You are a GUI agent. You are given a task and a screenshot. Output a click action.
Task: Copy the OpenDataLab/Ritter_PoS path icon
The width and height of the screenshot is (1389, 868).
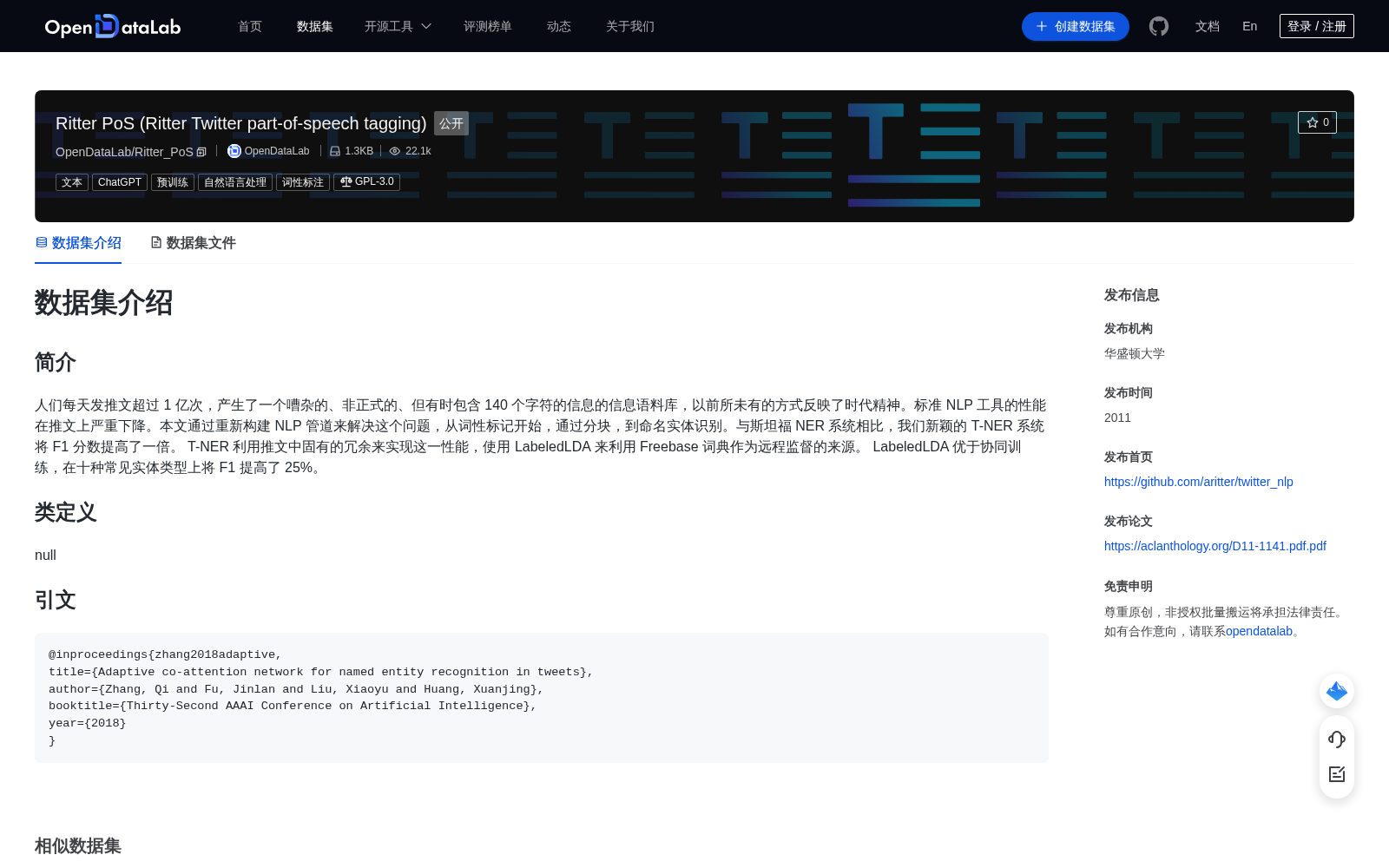pos(201,152)
